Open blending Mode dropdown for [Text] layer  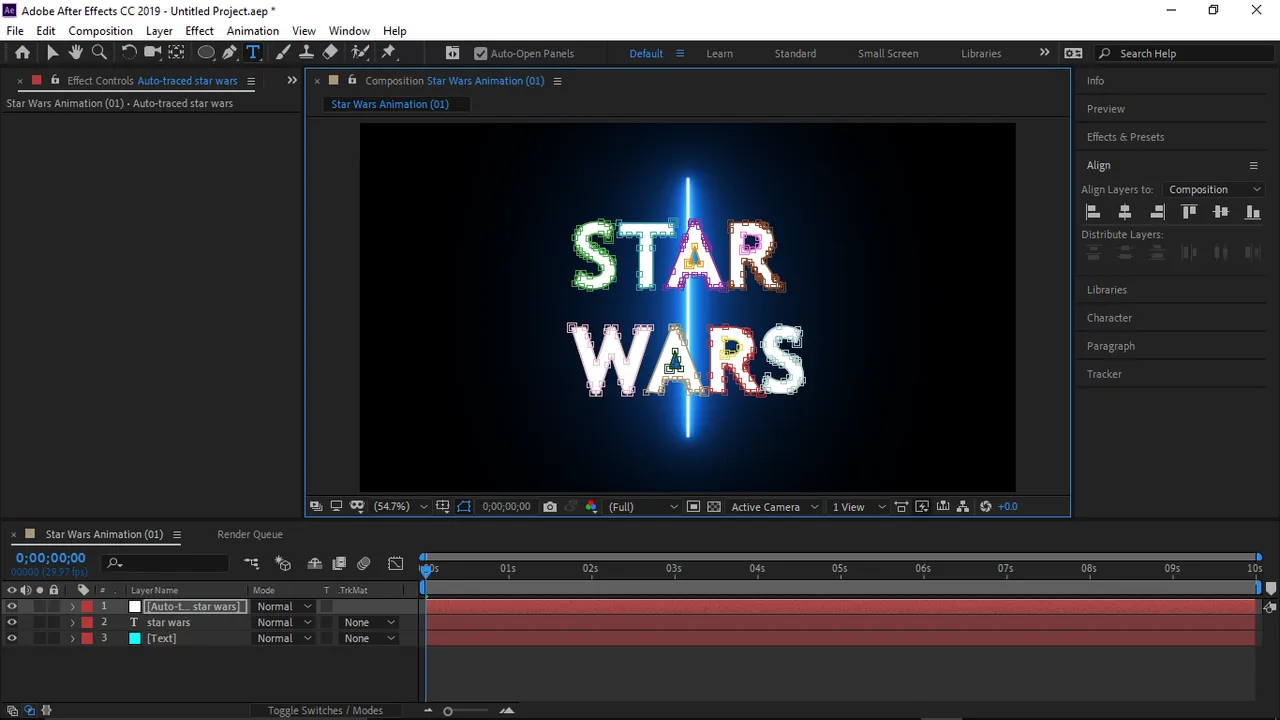click(284, 638)
